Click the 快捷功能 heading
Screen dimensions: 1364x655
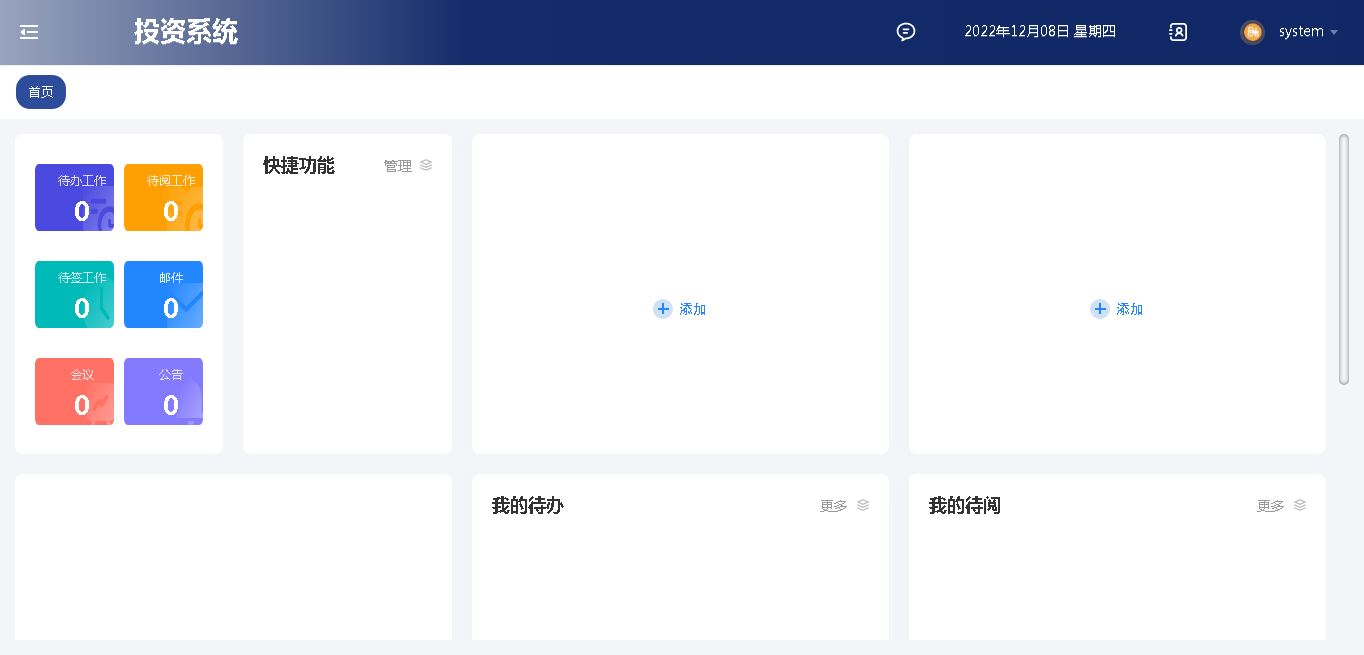(299, 166)
